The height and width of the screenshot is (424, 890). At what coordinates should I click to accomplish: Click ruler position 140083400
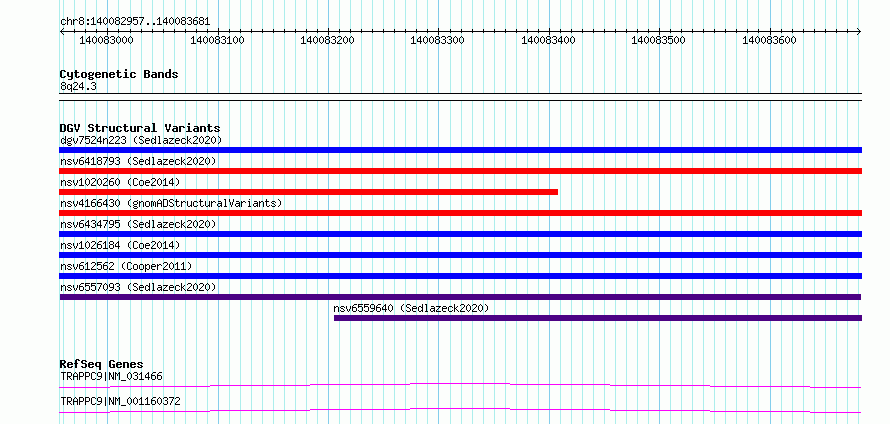(548, 40)
